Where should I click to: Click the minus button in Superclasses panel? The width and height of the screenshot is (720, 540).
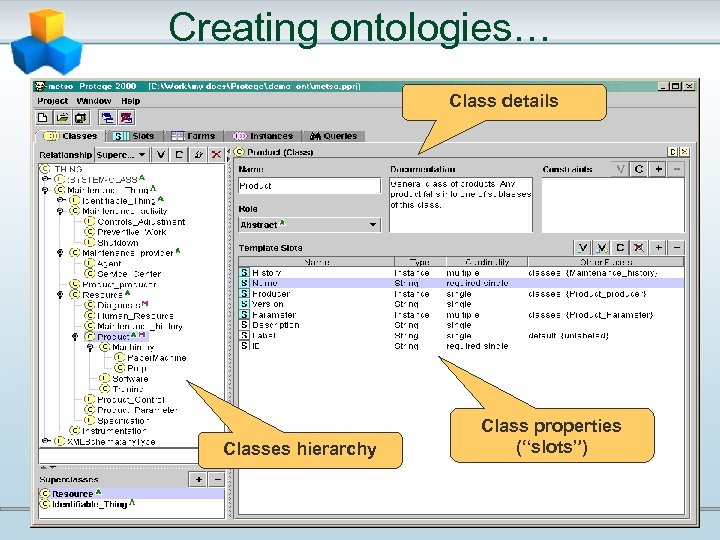point(217,479)
